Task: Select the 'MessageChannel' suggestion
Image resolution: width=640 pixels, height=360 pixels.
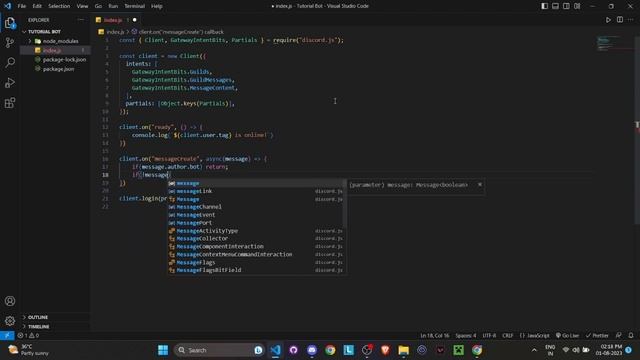Action: pyautogui.click(x=257, y=207)
